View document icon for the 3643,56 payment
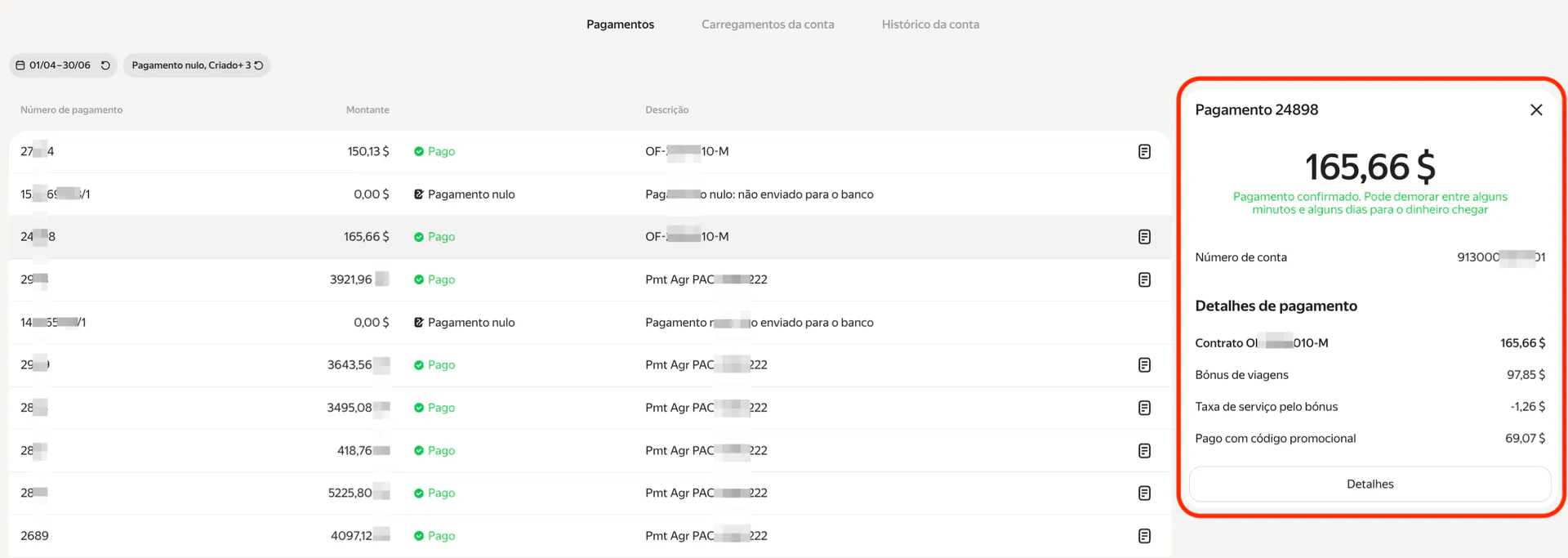The width and height of the screenshot is (1568, 558). [1144, 365]
